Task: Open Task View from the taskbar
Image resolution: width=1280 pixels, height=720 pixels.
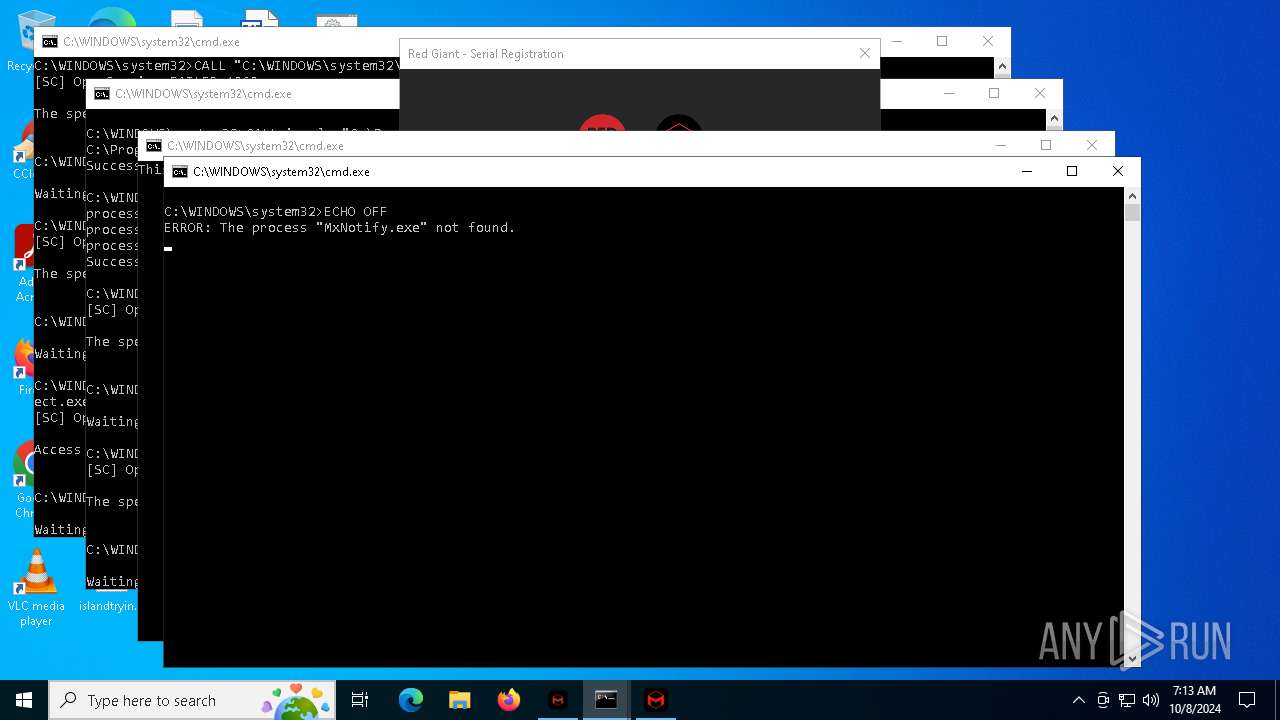Action: pyautogui.click(x=360, y=700)
